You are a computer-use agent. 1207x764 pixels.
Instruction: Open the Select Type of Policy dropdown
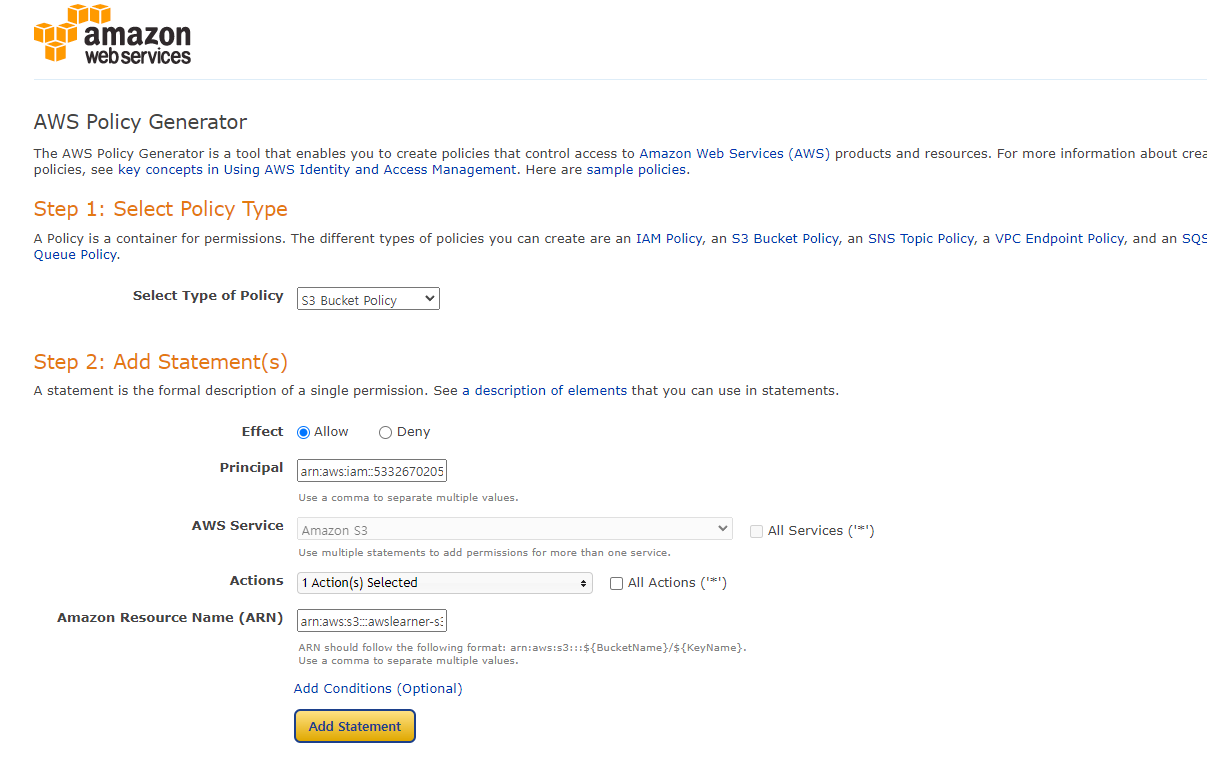(x=368, y=299)
